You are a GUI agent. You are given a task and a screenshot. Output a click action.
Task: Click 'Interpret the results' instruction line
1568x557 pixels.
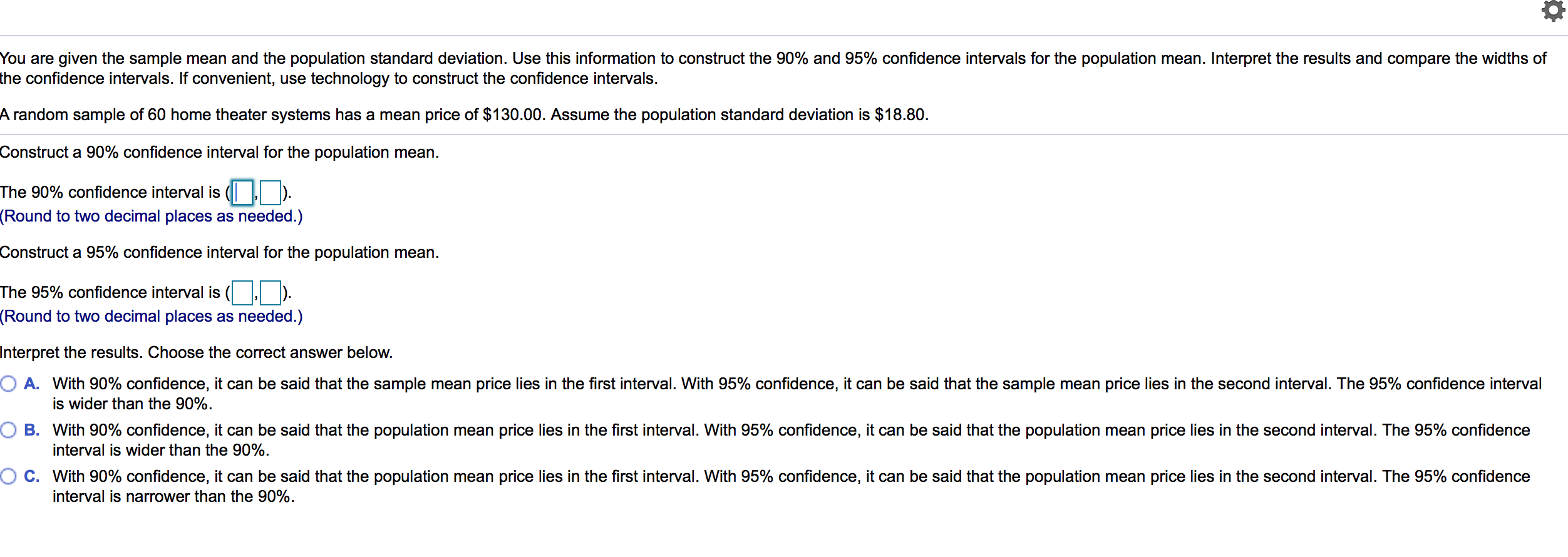pos(197,352)
